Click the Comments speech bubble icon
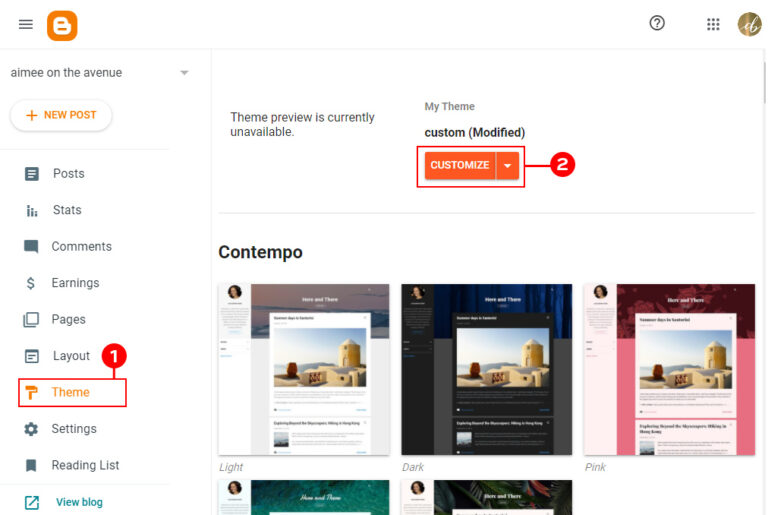This screenshot has height=515, width=768. pos(31,246)
